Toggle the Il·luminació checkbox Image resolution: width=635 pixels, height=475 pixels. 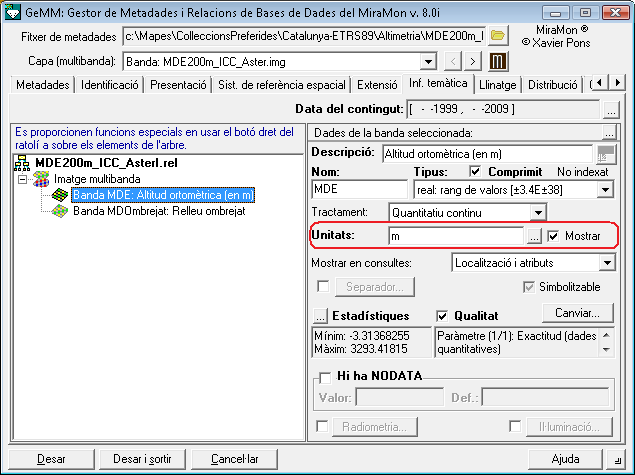tap(515, 426)
